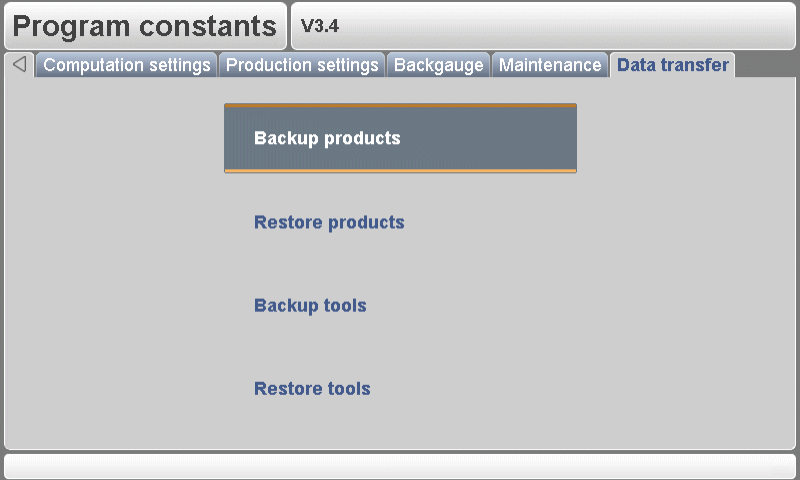Screen dimensions: 800x480
Task: Go to the Backgauge tab
Action: click(438, 66)
